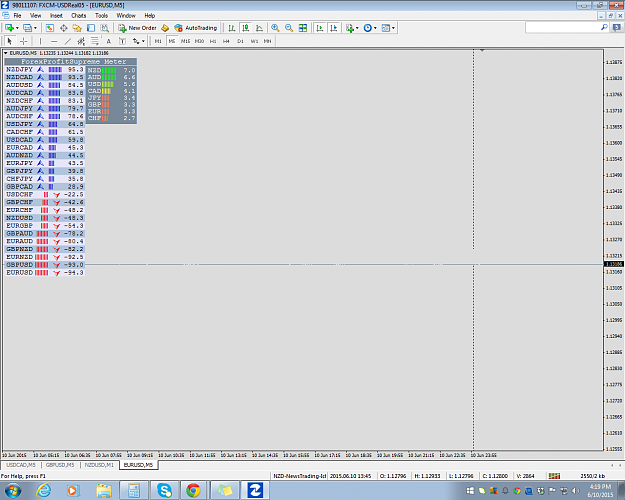
Task: Expand the Templates dropdown arrow
Action: point(393,28)
